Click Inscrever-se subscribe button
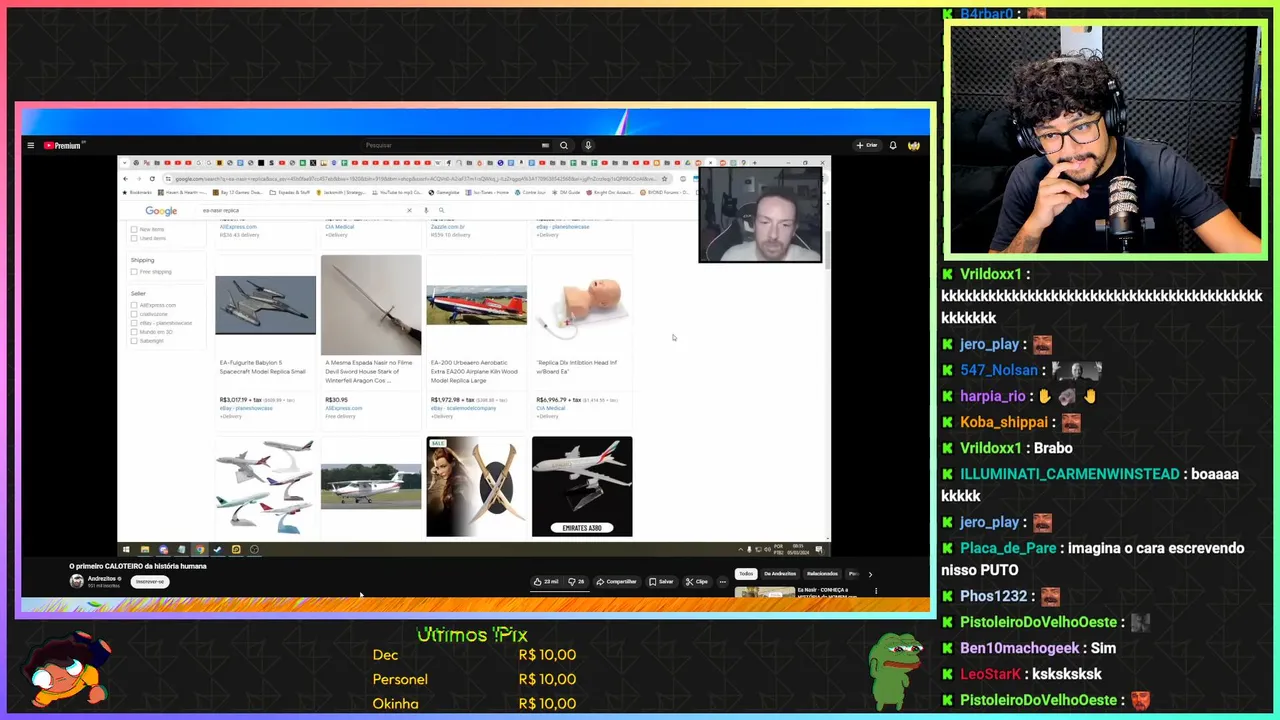Viewport: 1280px width, 720px height. click(149, 581)
